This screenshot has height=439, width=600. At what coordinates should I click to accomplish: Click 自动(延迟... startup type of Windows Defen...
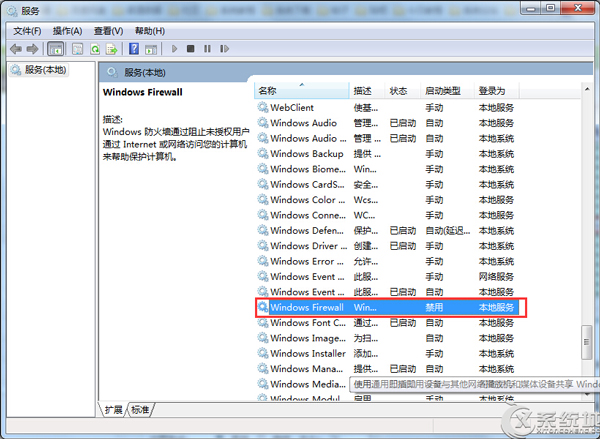tap(448, 230)
